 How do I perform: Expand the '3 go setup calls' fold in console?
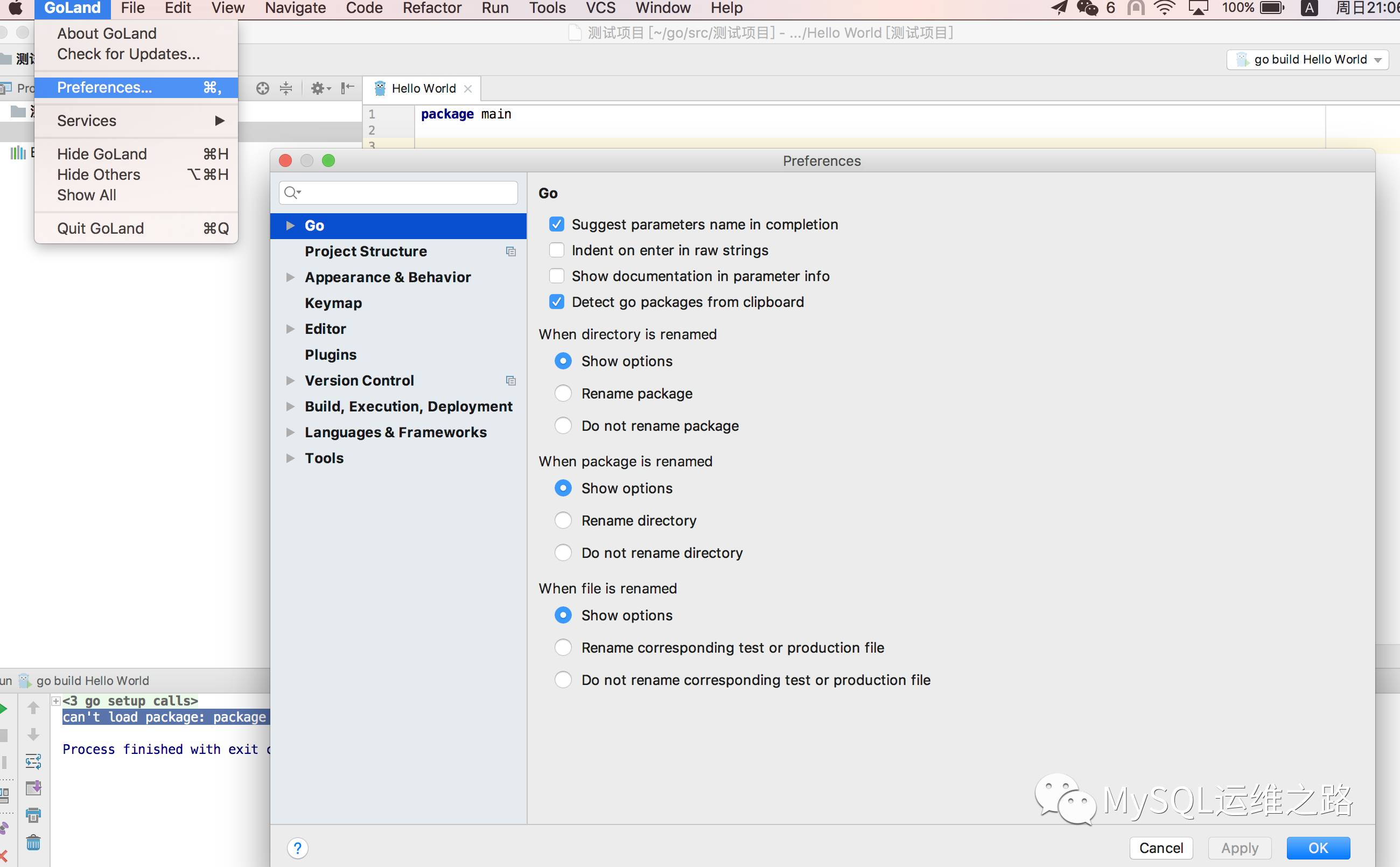56,701
